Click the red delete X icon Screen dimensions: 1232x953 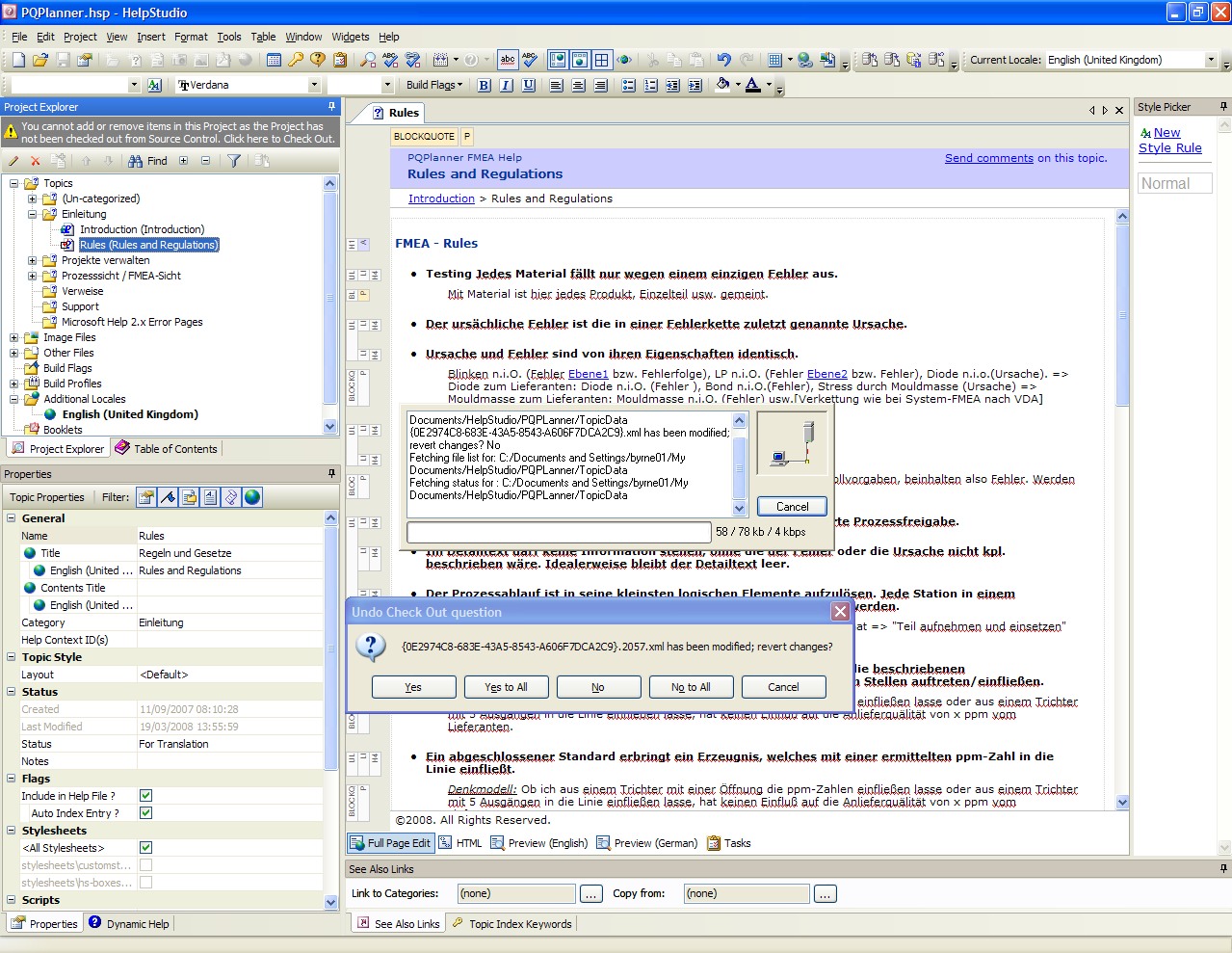click(x=36, y=161)
